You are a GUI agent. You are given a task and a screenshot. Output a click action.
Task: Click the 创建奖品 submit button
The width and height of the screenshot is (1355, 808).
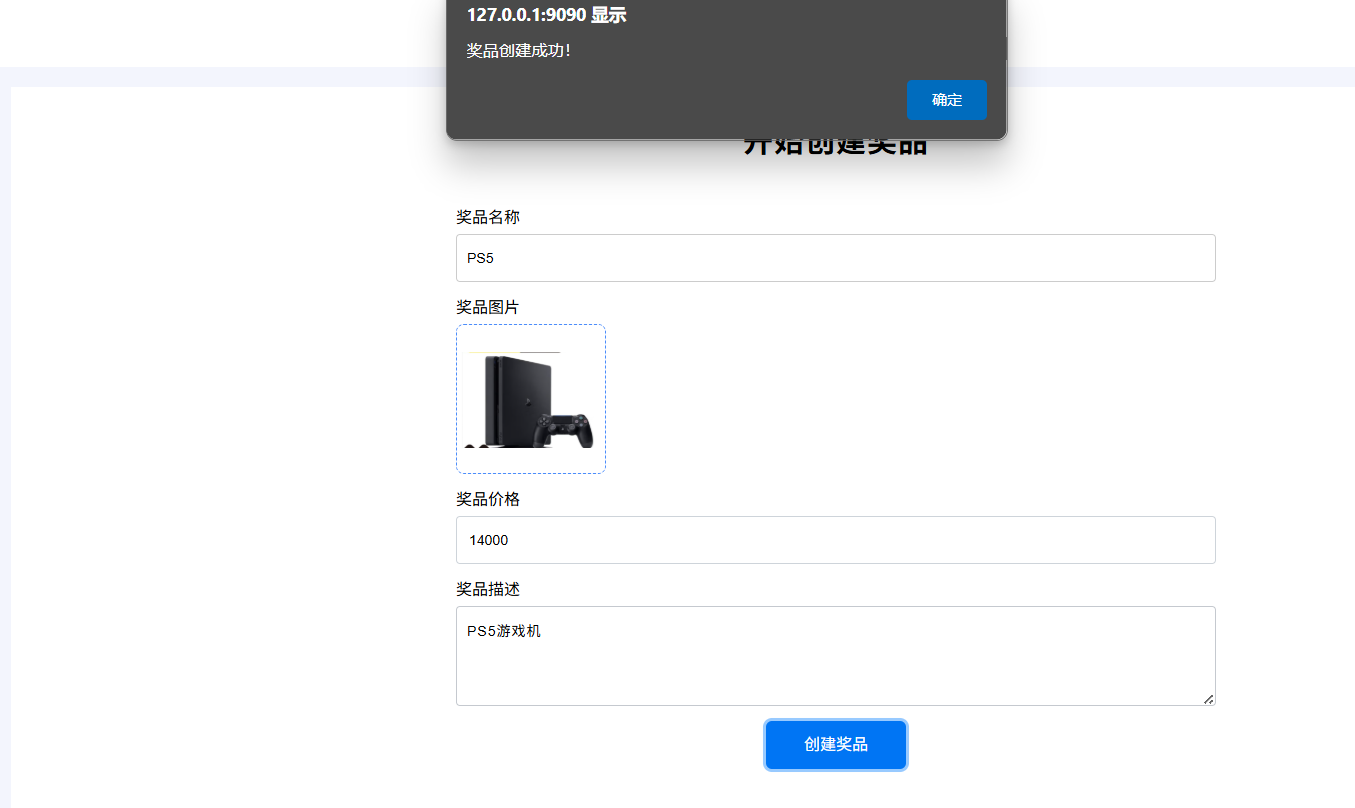click(x=836, y=745)
